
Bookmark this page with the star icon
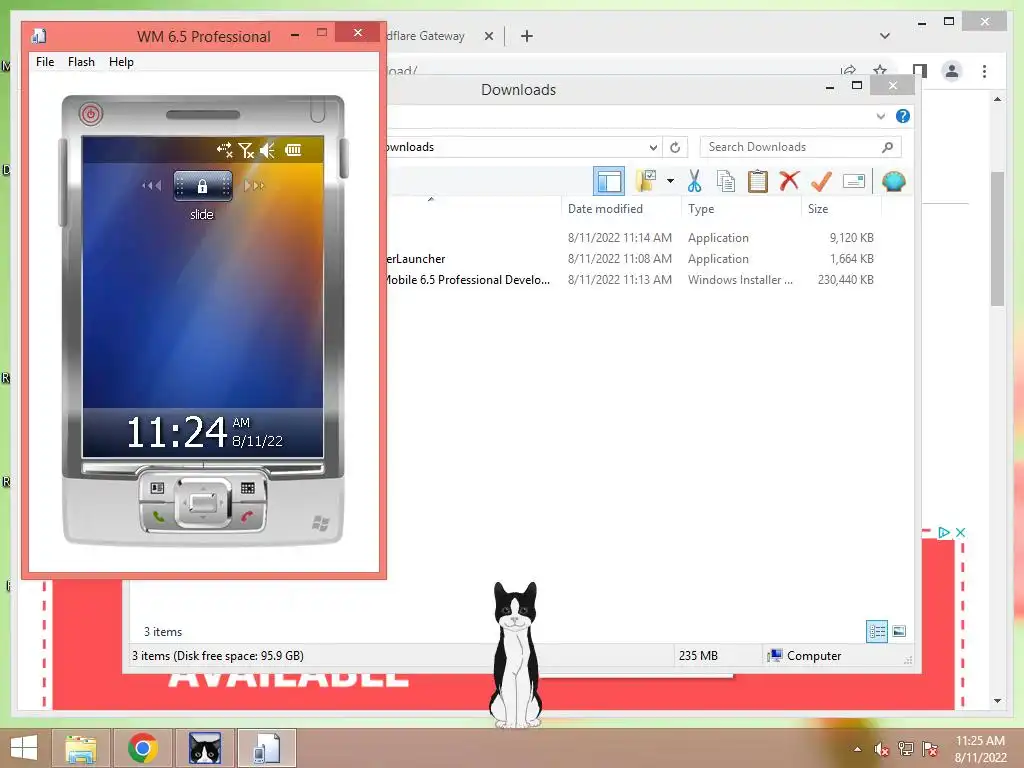point(880,70)
